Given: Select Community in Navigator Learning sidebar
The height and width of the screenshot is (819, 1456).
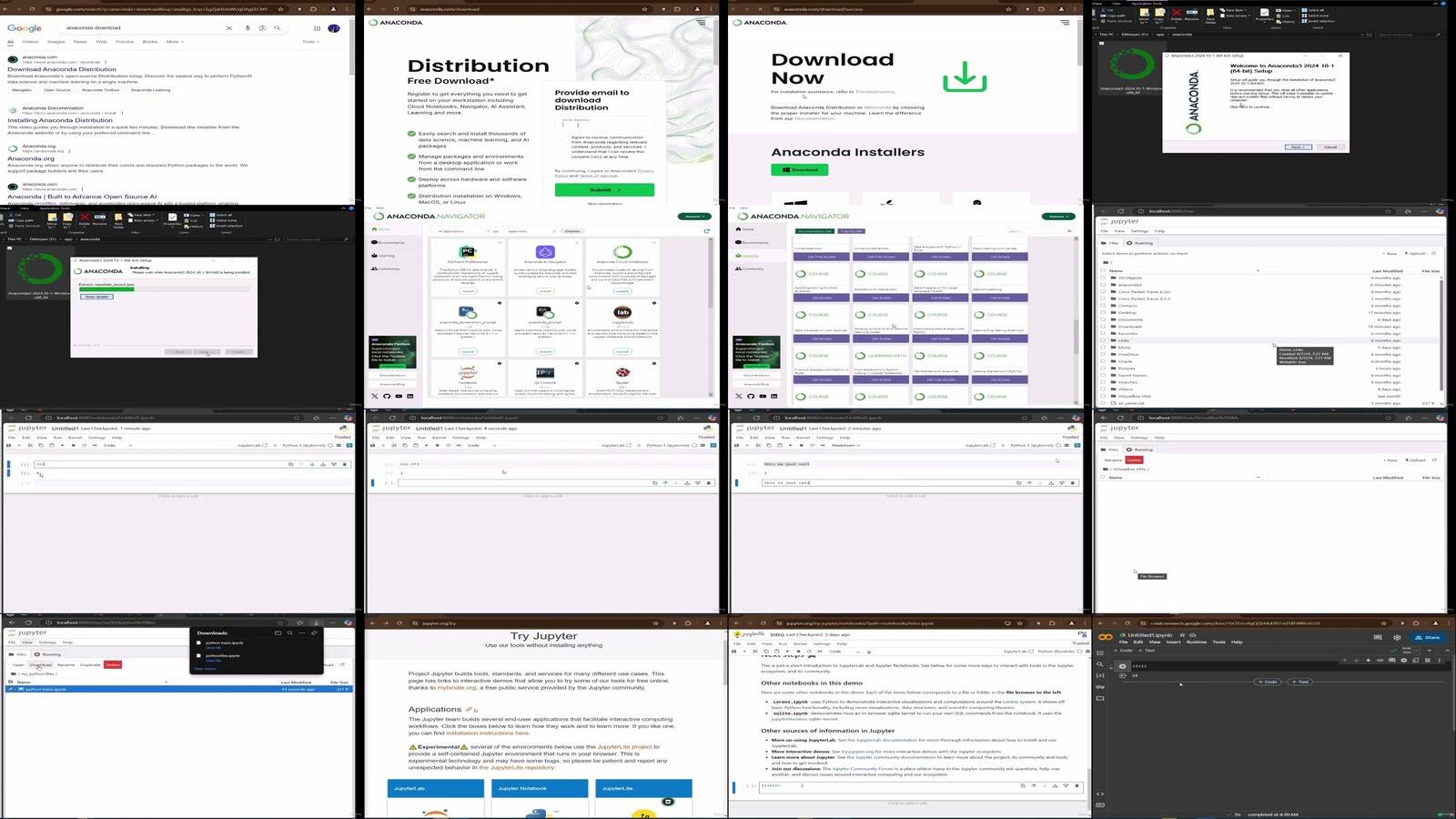Looking at the screenshot, I should click(750, 268).
